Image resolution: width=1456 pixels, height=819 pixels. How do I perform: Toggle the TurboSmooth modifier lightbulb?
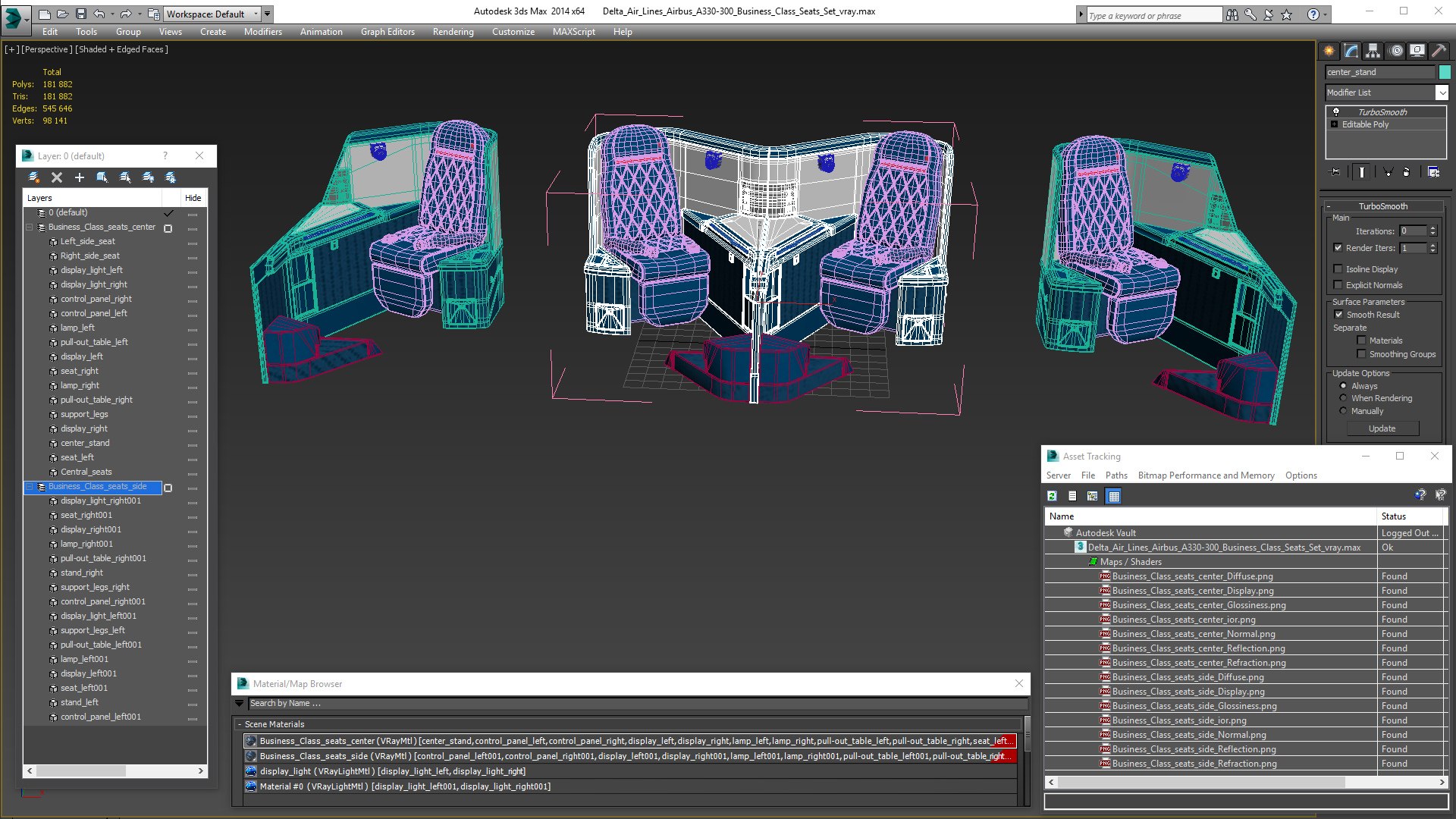(1336, 112)
